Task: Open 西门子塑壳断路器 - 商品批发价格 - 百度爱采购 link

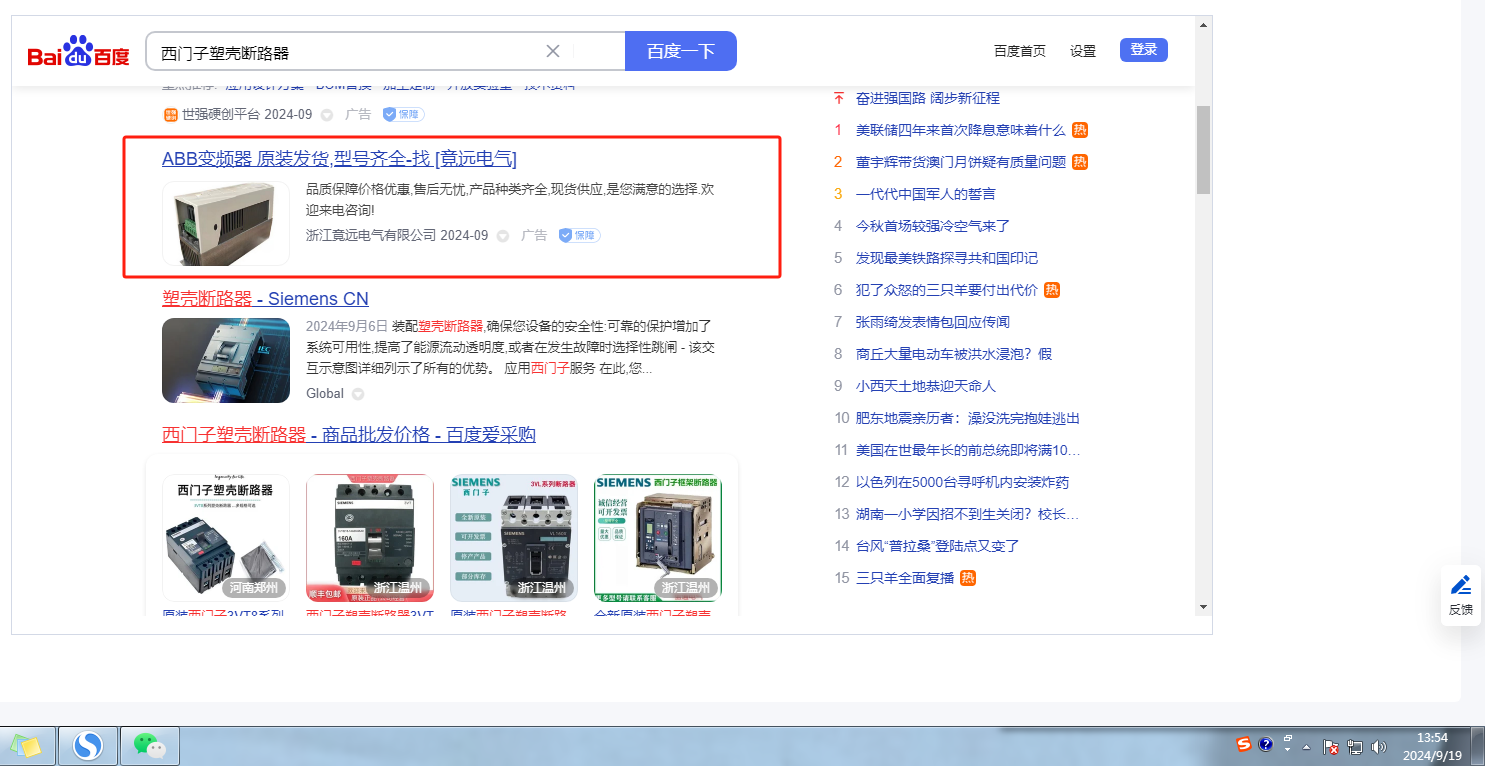Action: pos(349,435)
